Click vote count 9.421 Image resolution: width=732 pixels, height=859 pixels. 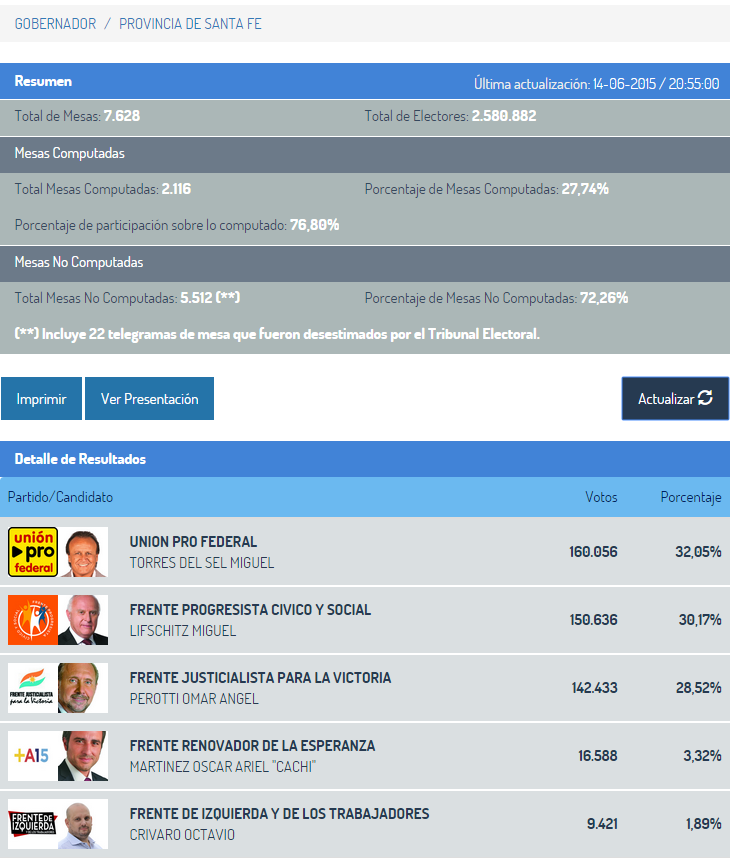602,823
